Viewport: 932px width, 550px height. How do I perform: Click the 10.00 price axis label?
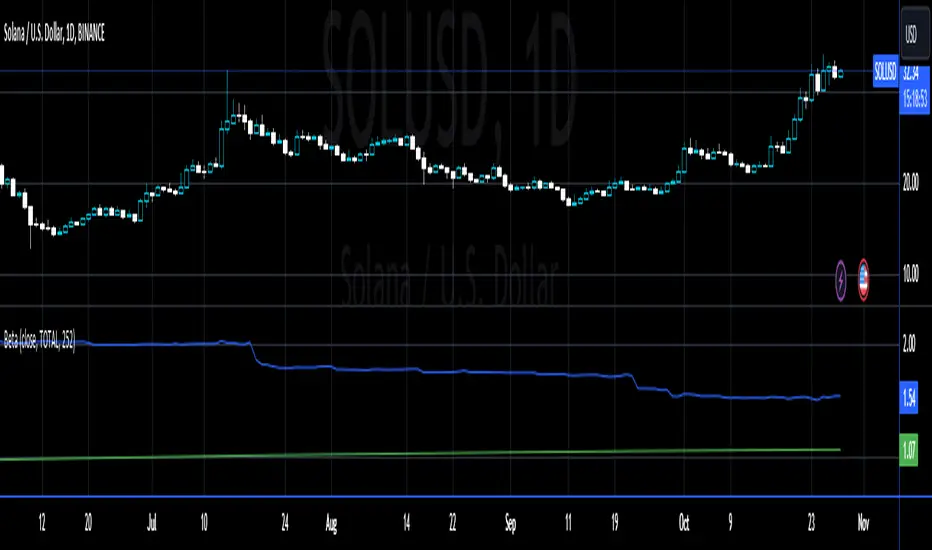tap(911, 275)
